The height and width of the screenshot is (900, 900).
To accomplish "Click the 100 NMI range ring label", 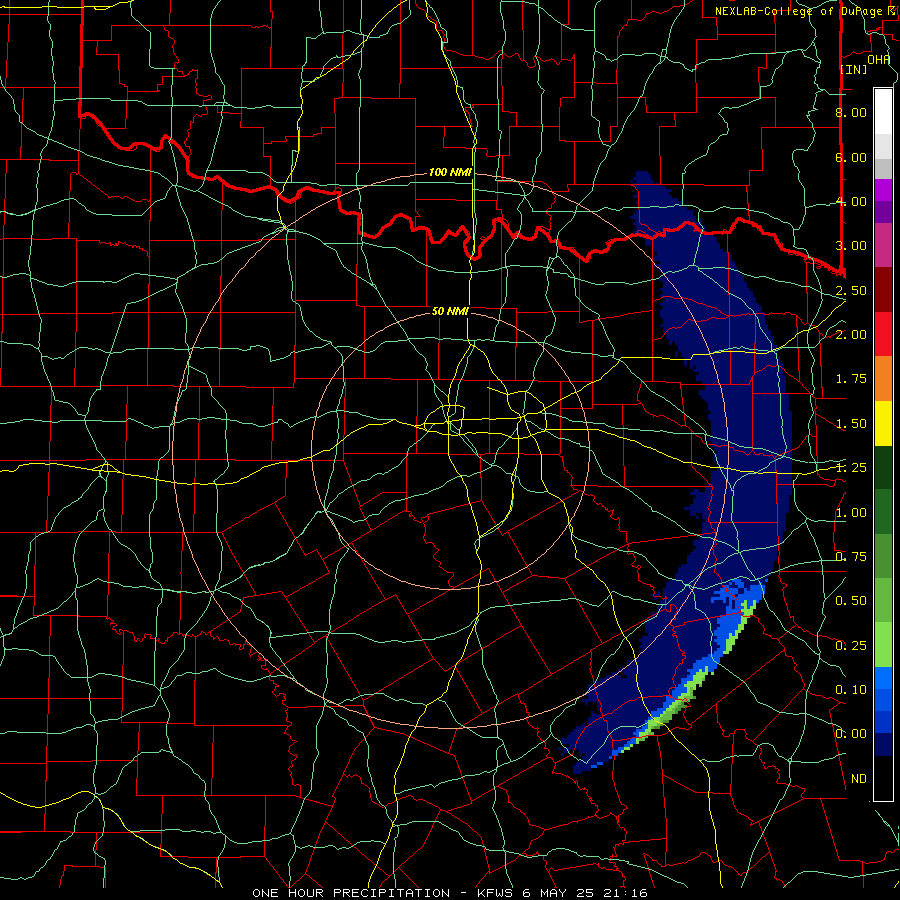I will tap(449, 172).
